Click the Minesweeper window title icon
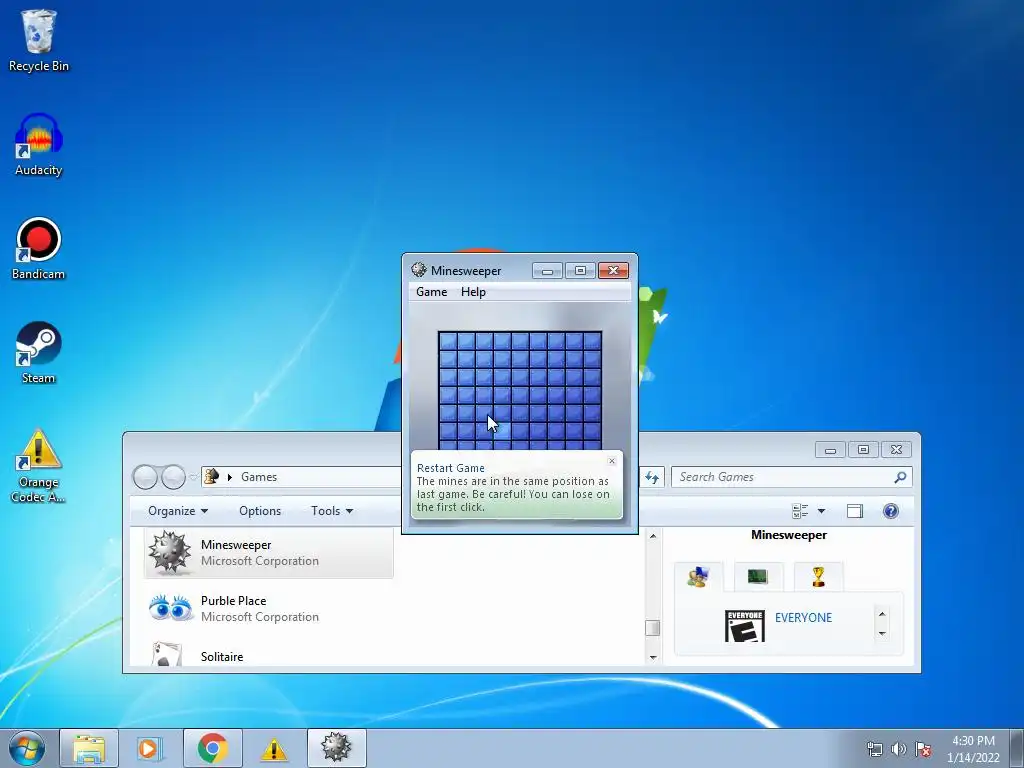Image resolution: width=1024 pixels, height=768 pixels. pos(419,270)
